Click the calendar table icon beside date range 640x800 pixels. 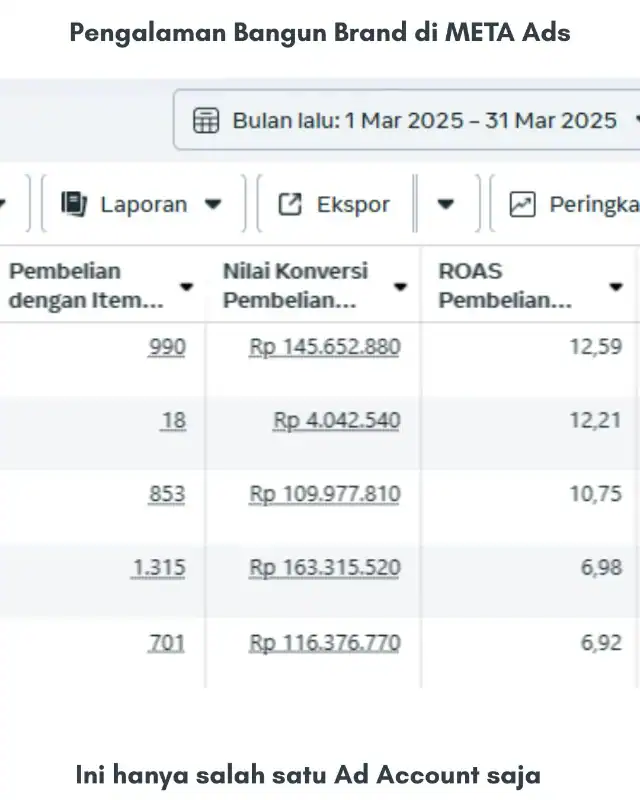[x=207, y=120]
